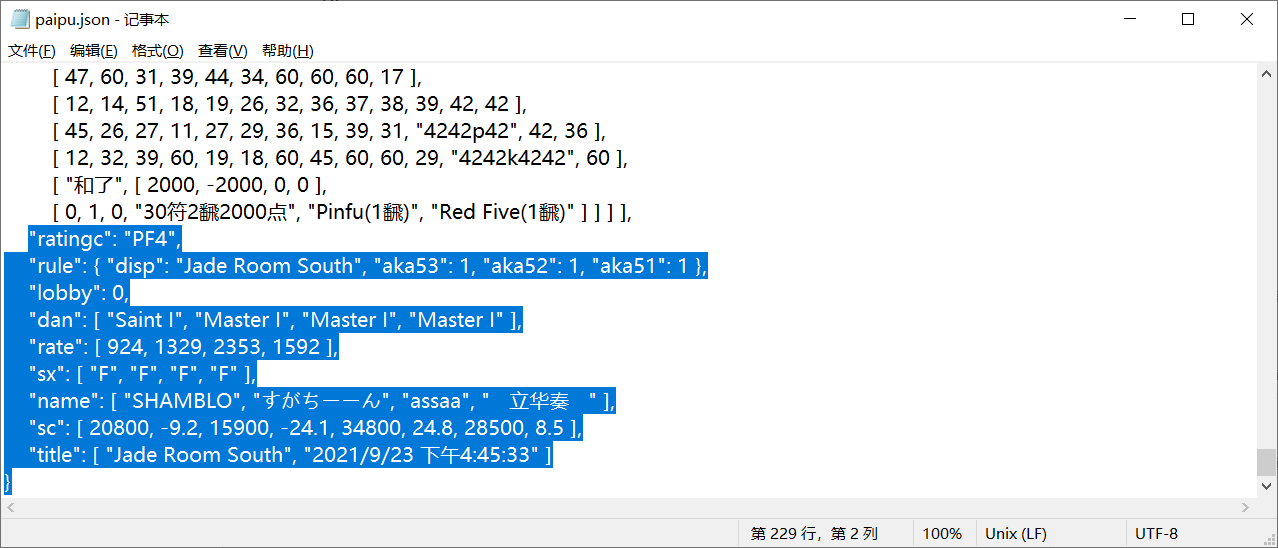Open the 查看(V) menu
The image size is (1278, 548).
tap(223, 51)
